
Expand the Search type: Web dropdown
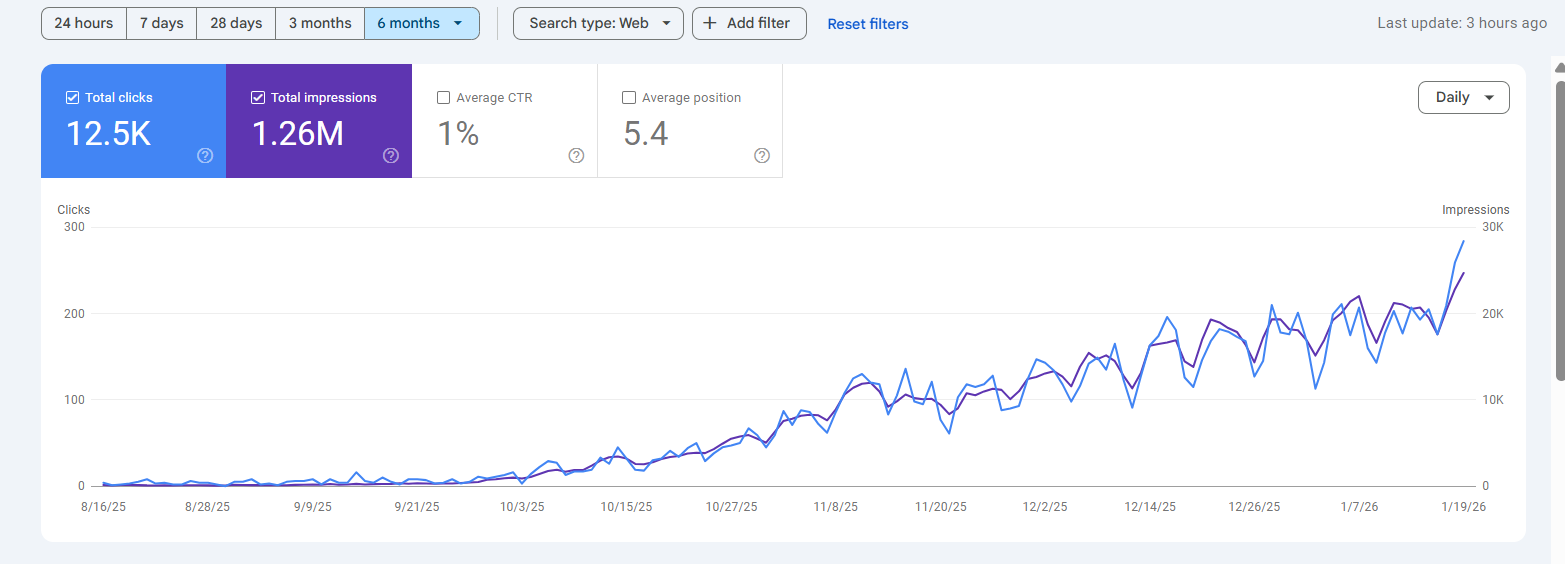tap(598, 23)
